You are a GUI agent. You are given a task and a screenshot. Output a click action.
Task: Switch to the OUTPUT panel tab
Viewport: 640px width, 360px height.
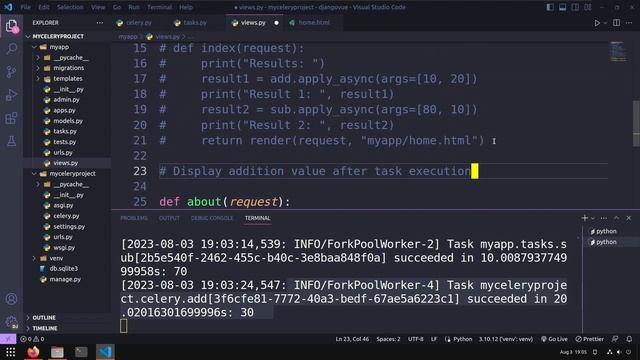tap(169, 218)
